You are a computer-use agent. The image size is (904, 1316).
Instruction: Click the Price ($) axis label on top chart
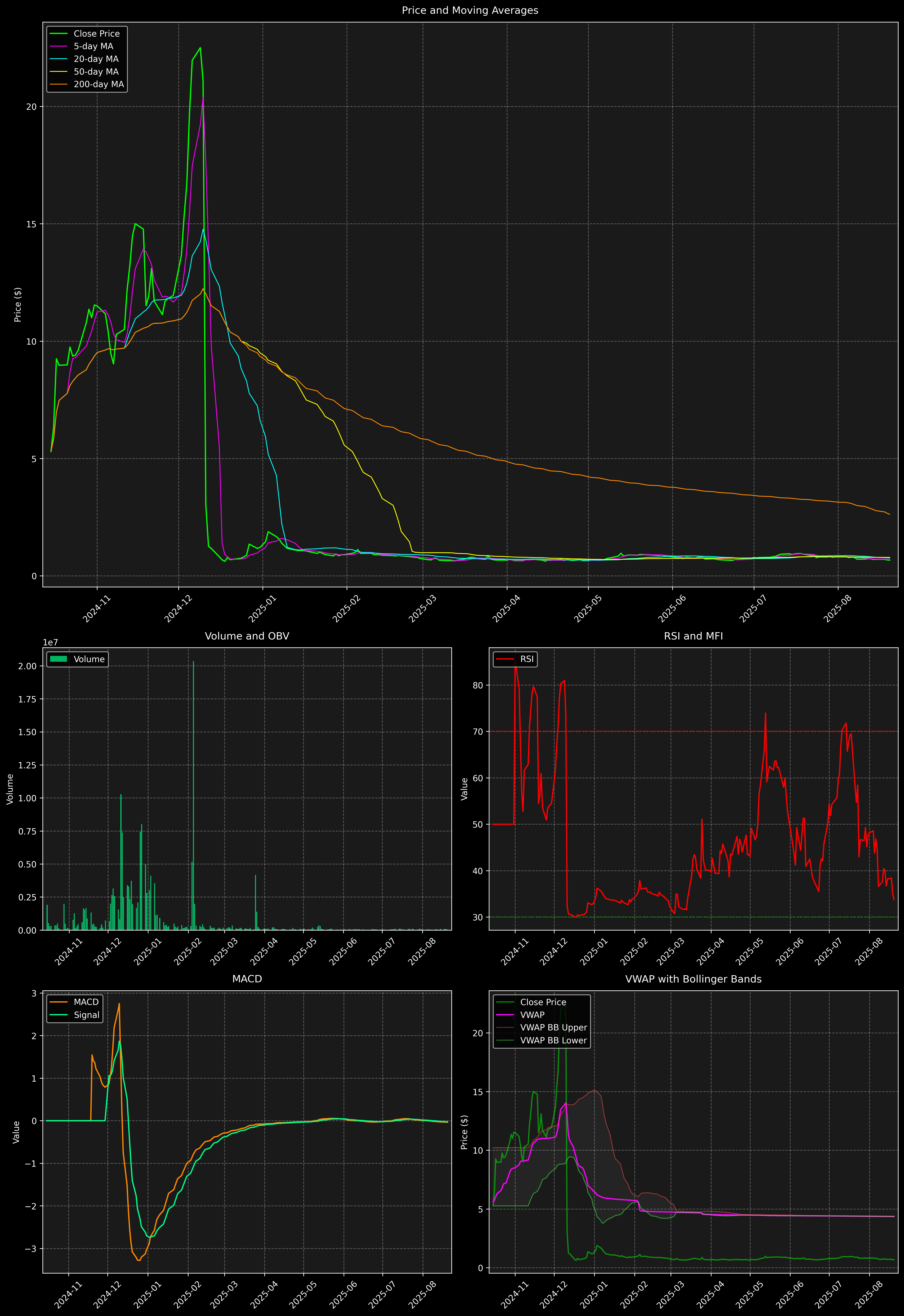18,305
